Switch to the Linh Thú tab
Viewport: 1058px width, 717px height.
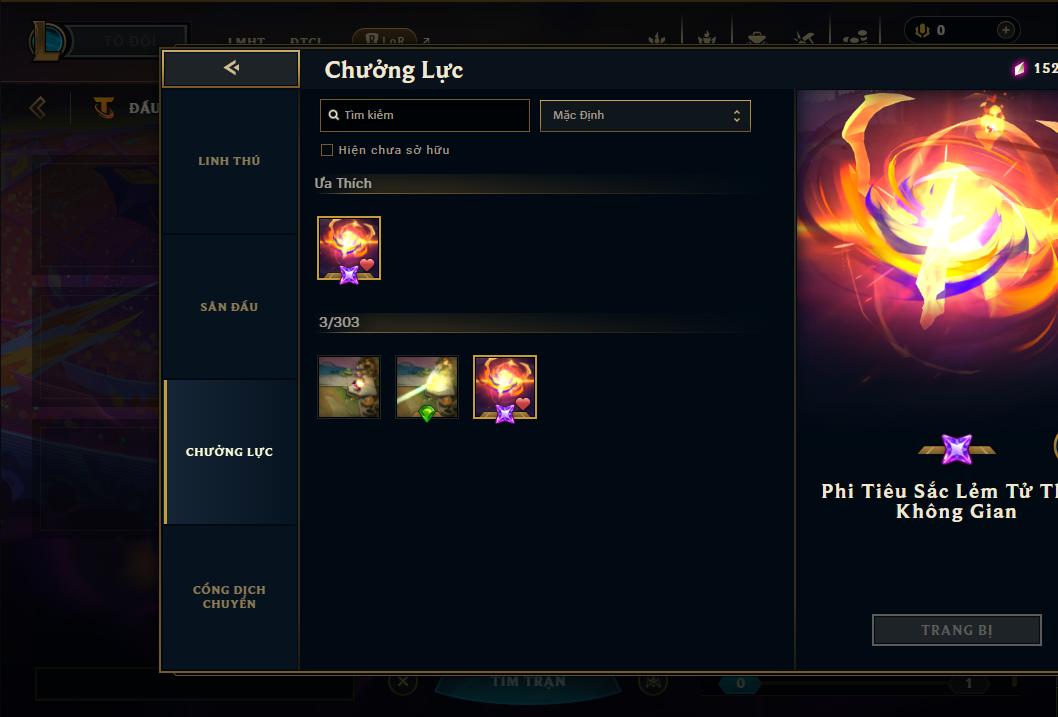[x=229, y=161]
